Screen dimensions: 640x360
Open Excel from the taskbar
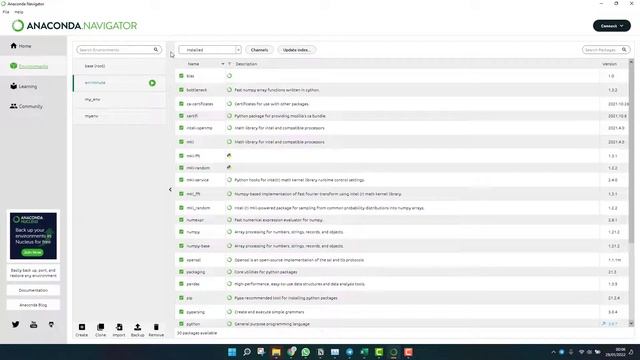click(x=364, y=352)
